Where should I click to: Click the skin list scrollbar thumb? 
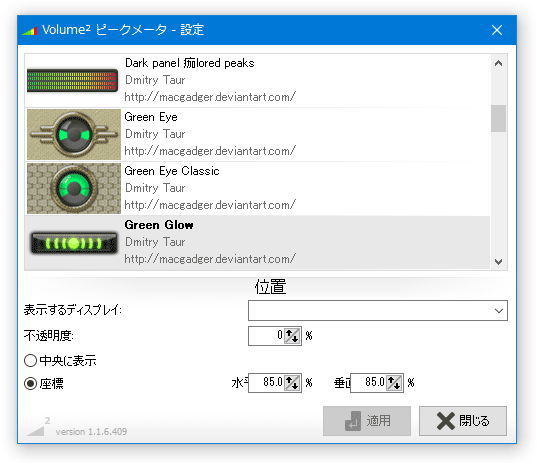499,118
